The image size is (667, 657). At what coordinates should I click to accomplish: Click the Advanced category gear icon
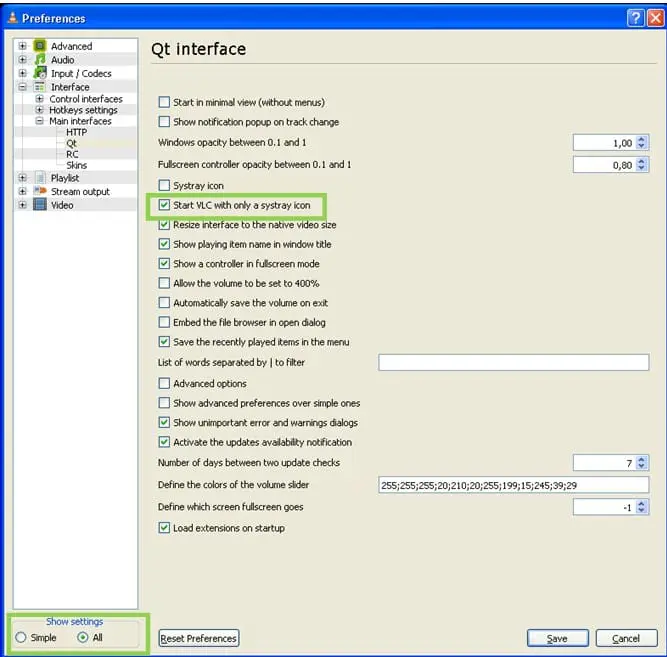click(40, 46)
